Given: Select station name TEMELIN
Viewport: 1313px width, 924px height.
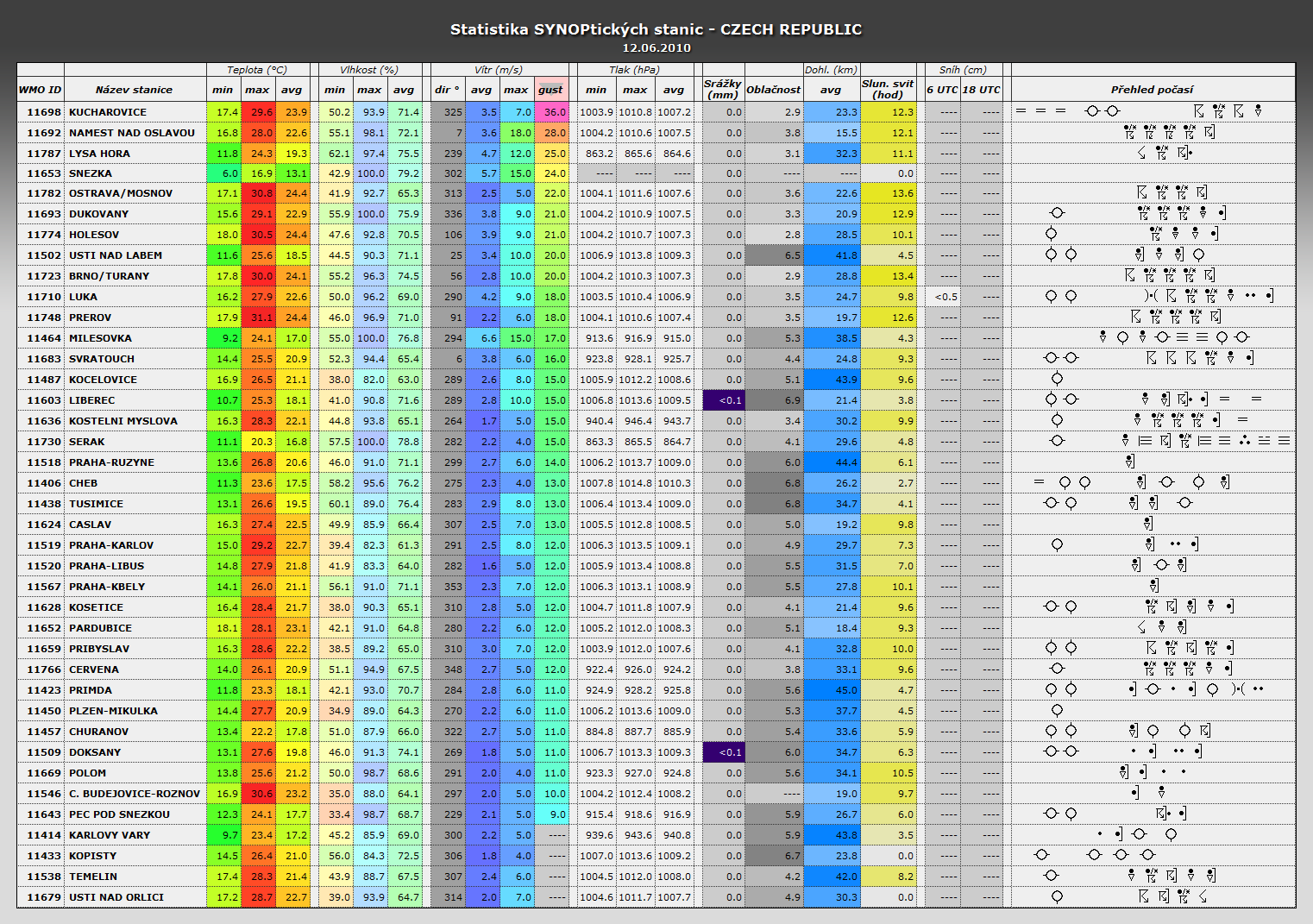Looking at the screenshot, I should (x=93, y=877).
